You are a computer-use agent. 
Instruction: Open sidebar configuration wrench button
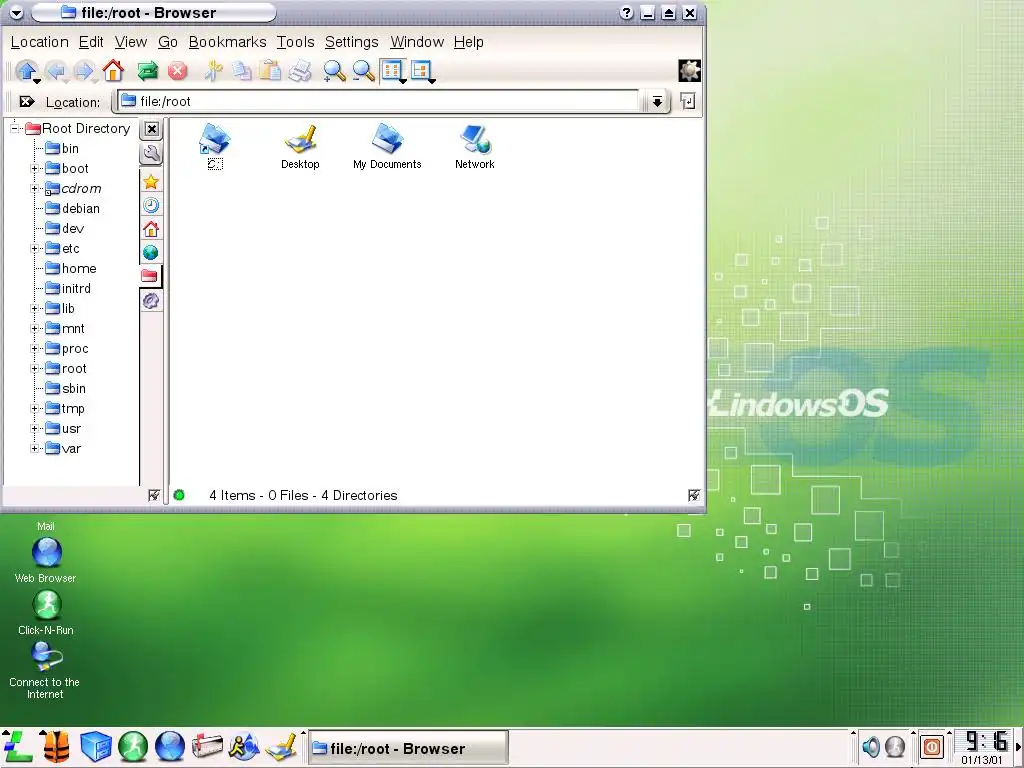pos(152,154)
